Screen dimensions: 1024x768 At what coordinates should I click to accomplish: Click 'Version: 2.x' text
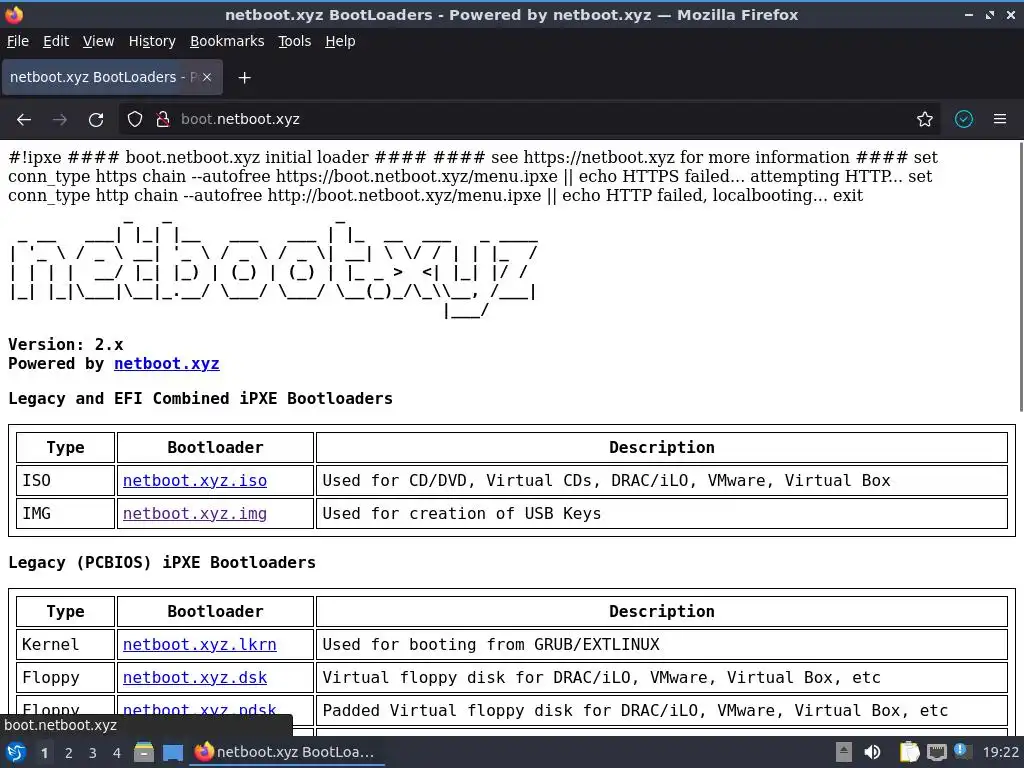pyautogui.click(x=65, y=344)
